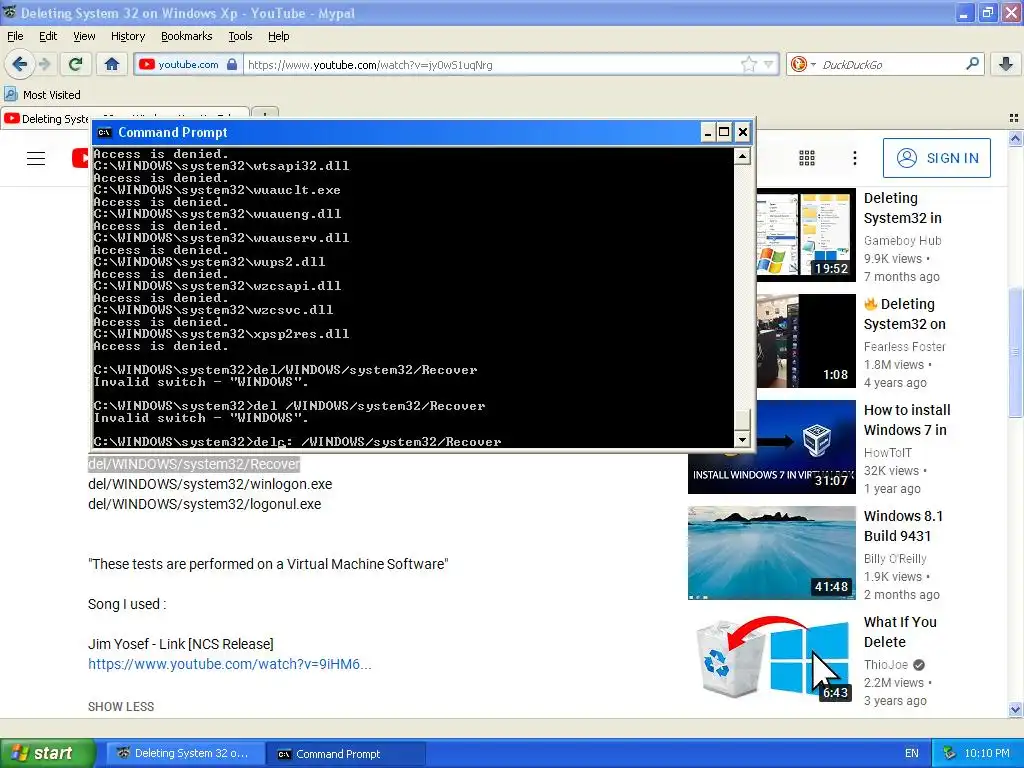Open the Windows Start button
The image size is (1024, 768).
pyautogui.click(x=47, y=753)
